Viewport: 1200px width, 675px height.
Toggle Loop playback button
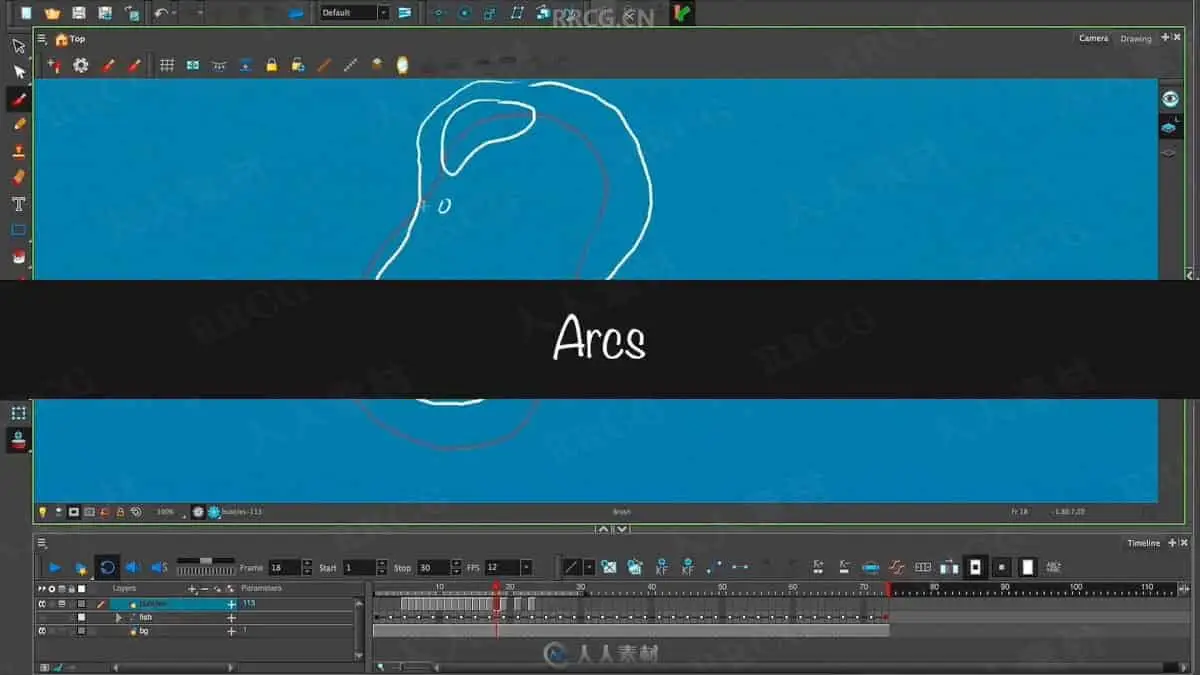click(x=107, y=567)
